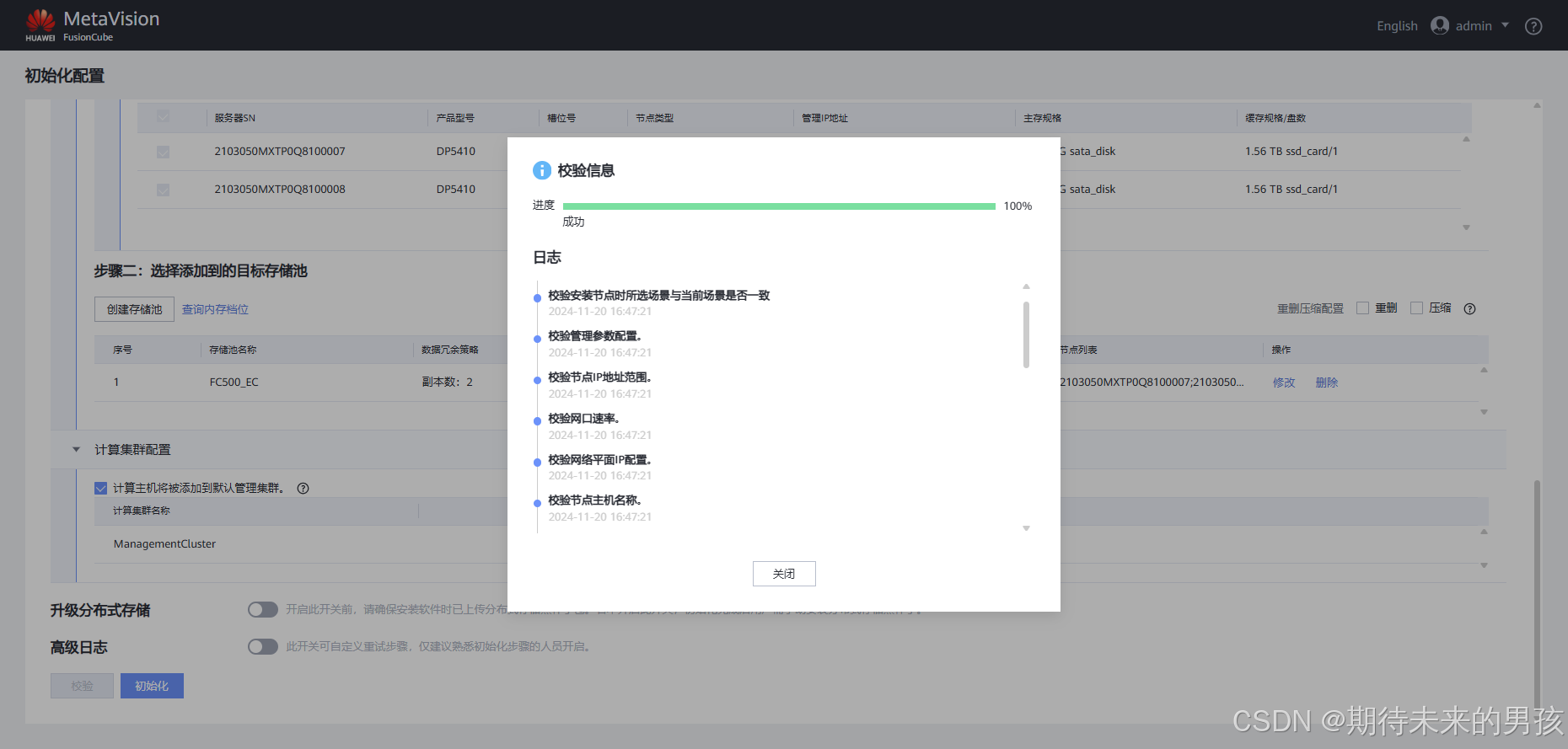Image resolution: width=1568 pixels, height=749 pixels.
Task: Click server table scroll up arrow
Action: pos(1466,139)
